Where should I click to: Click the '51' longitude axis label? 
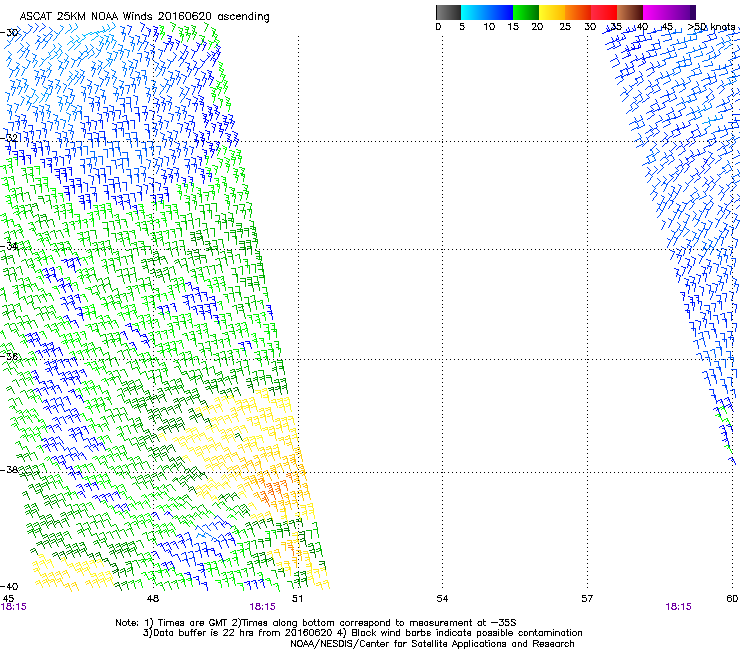(x=297, y=598)
